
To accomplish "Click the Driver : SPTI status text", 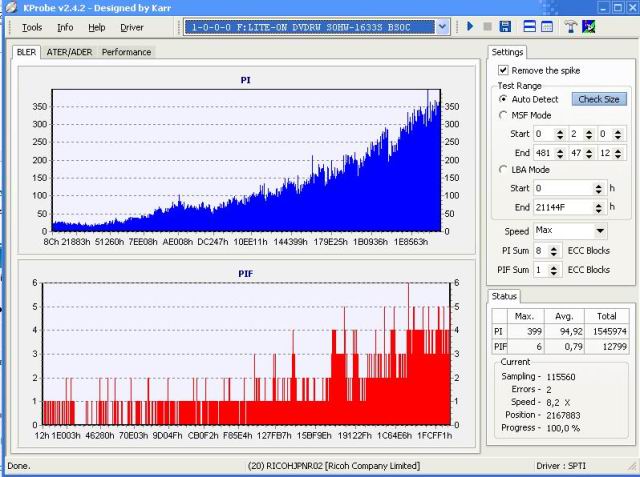I will click(561, 466).
